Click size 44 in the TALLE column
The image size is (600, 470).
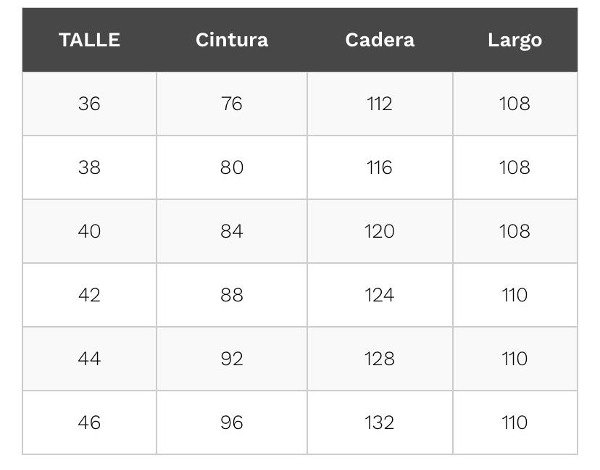pos(89,359)
